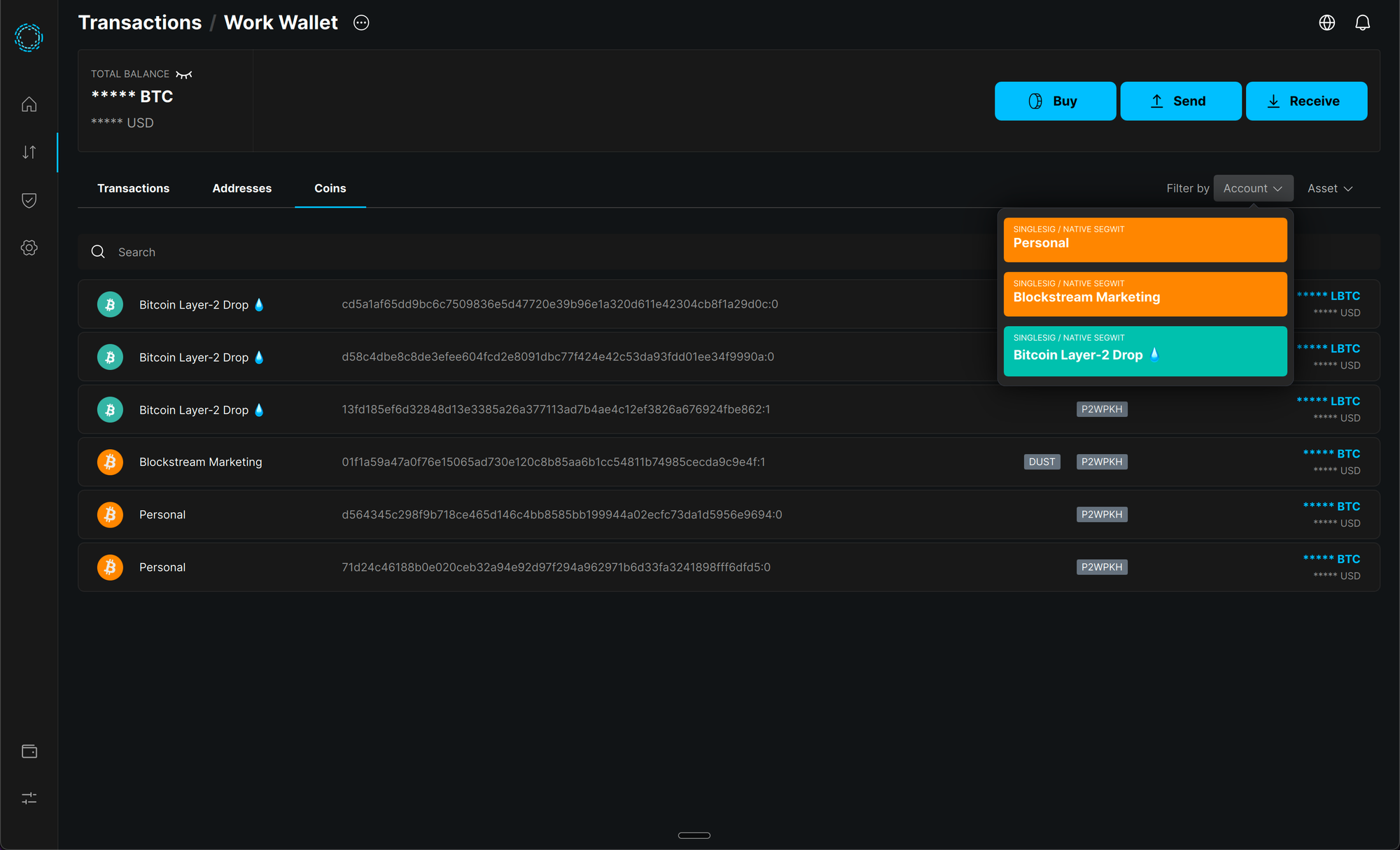Open the wallets icon near sidebar bottom
1400x850 pixels.
29,751
